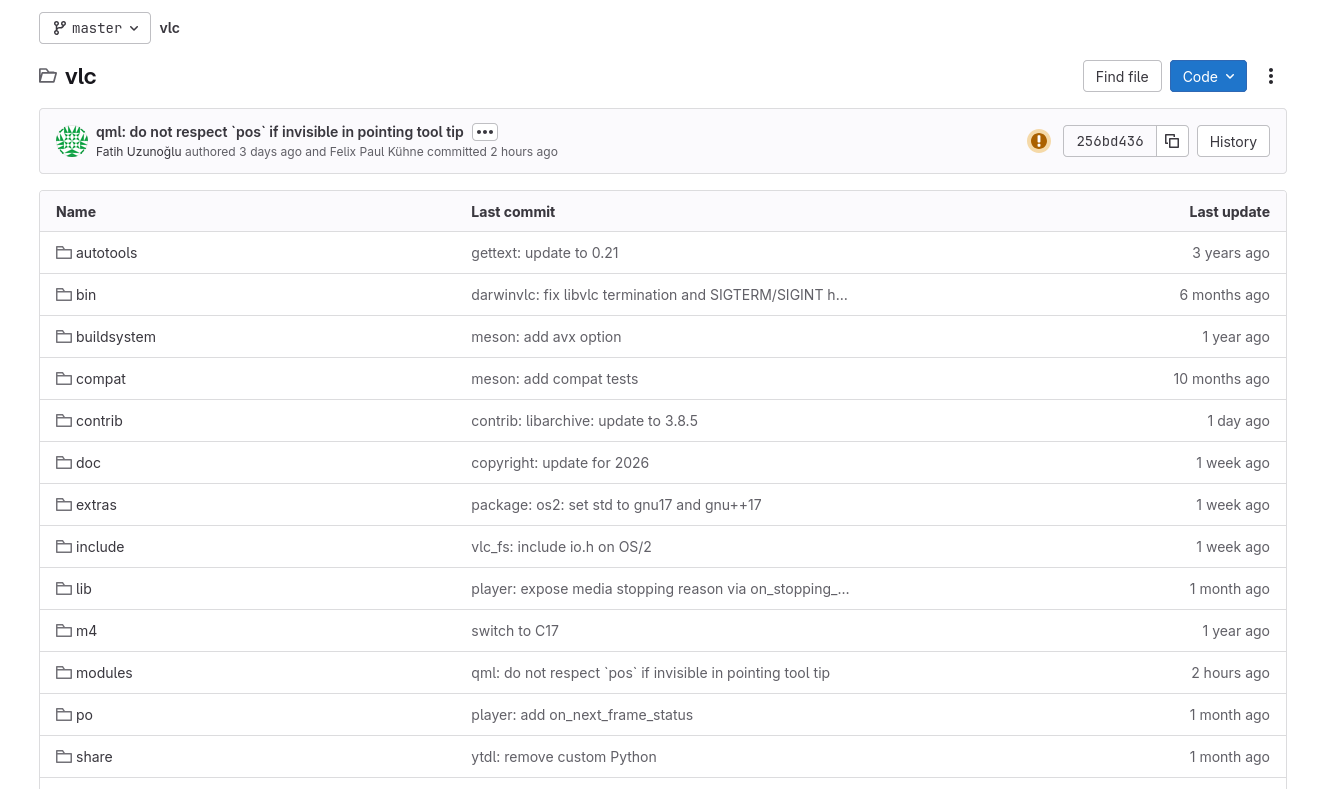This screenshot has height=789, width=1340.
Task: Expand the commit description ellipsis toggle
Action: 485,132
